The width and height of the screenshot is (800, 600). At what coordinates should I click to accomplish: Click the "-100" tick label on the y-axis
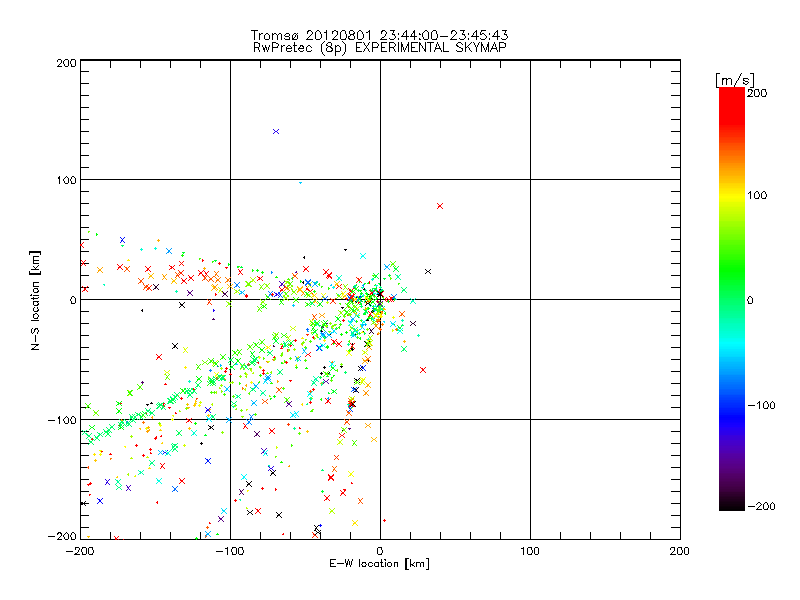(x=62, y=419)
